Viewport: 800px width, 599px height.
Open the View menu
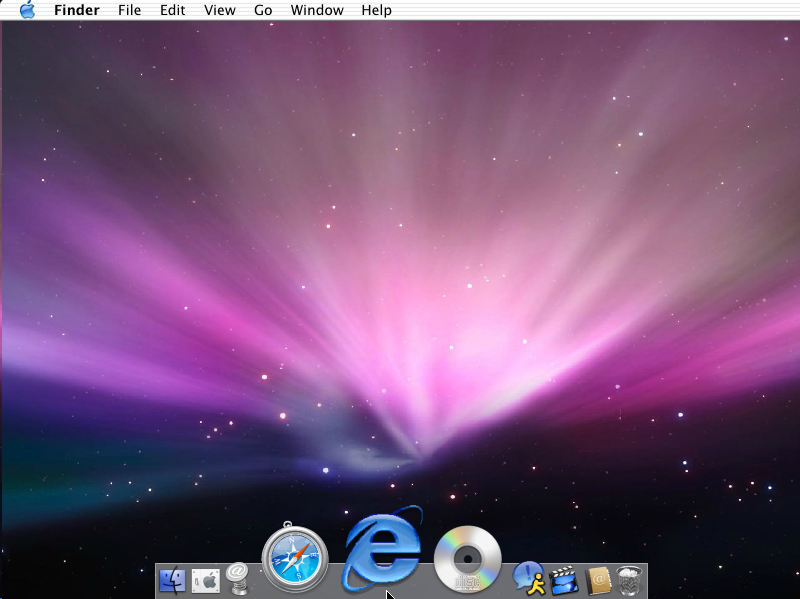[220, 10]
